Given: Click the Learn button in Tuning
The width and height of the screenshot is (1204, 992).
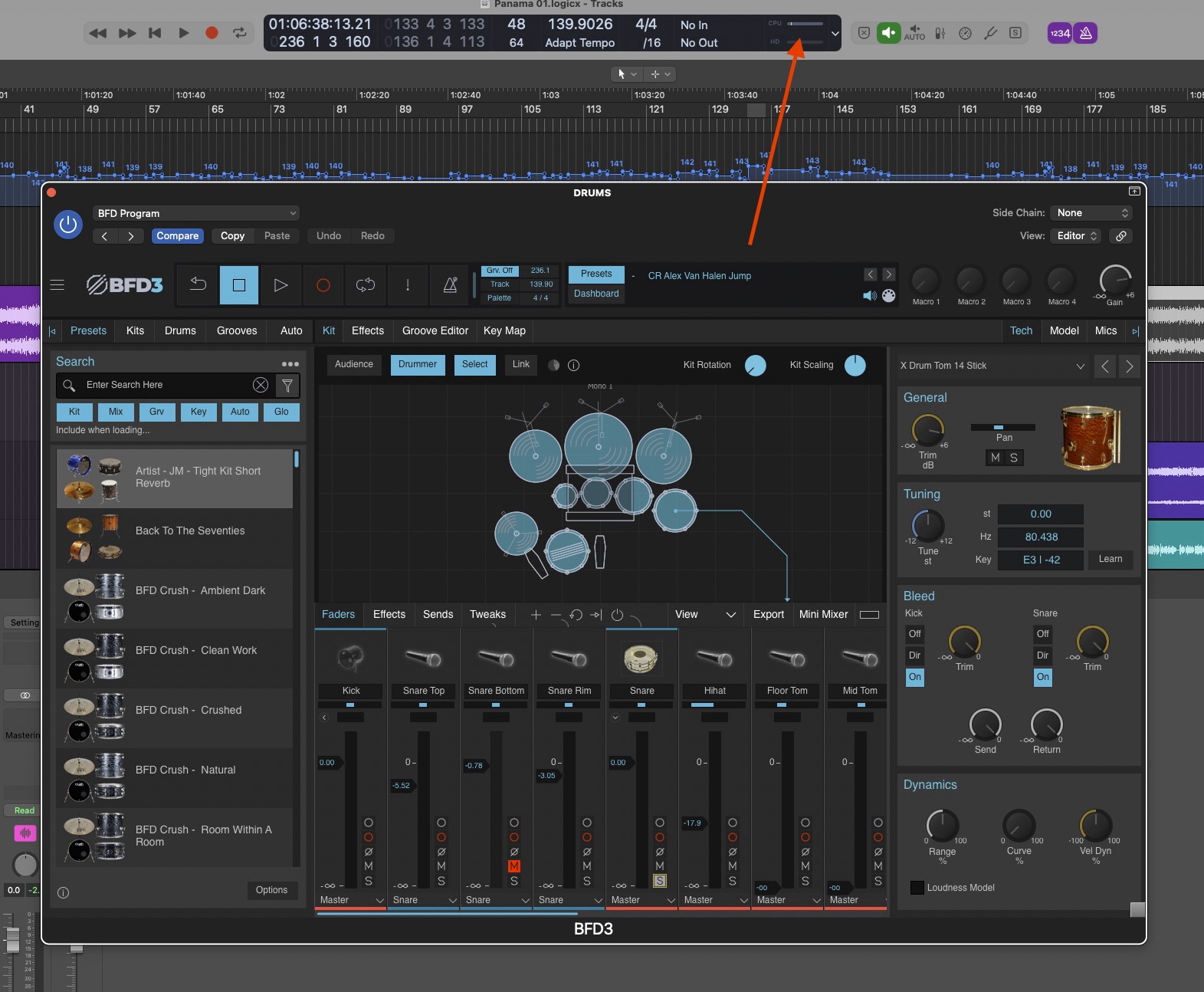Looking at the screenshot, I should [x=1110, y=560].
